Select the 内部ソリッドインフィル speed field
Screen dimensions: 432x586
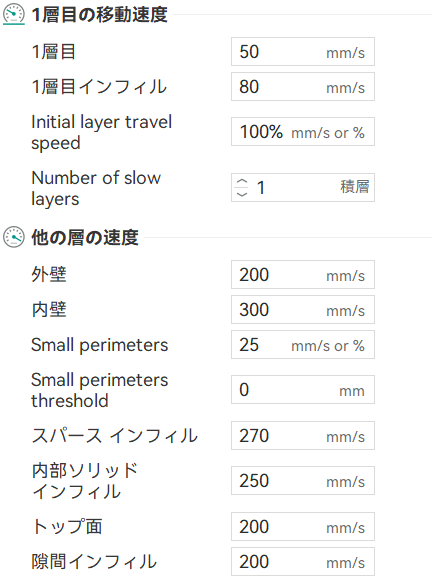coord(303,481)
